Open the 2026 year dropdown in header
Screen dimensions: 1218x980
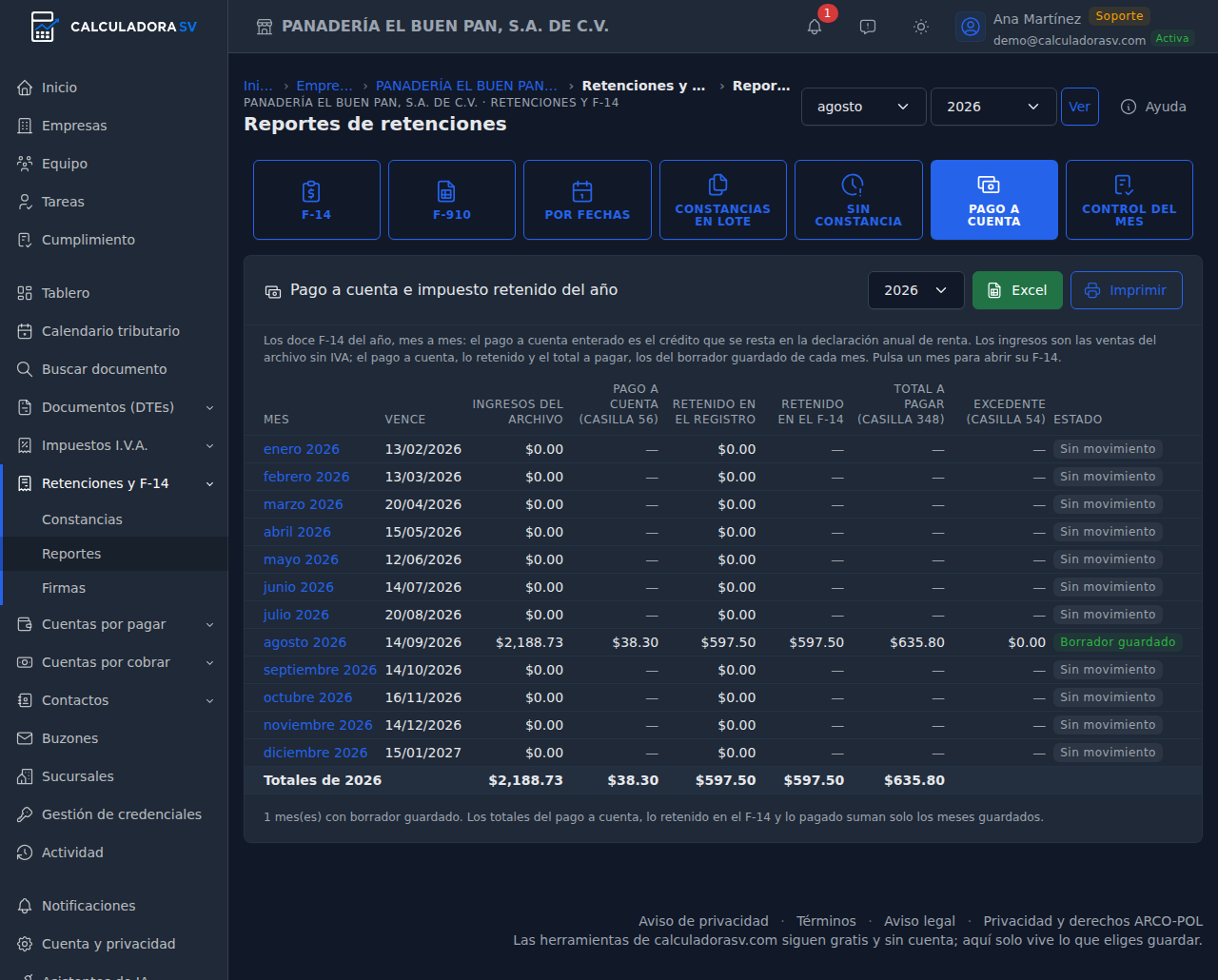click(x=993, y=107)
